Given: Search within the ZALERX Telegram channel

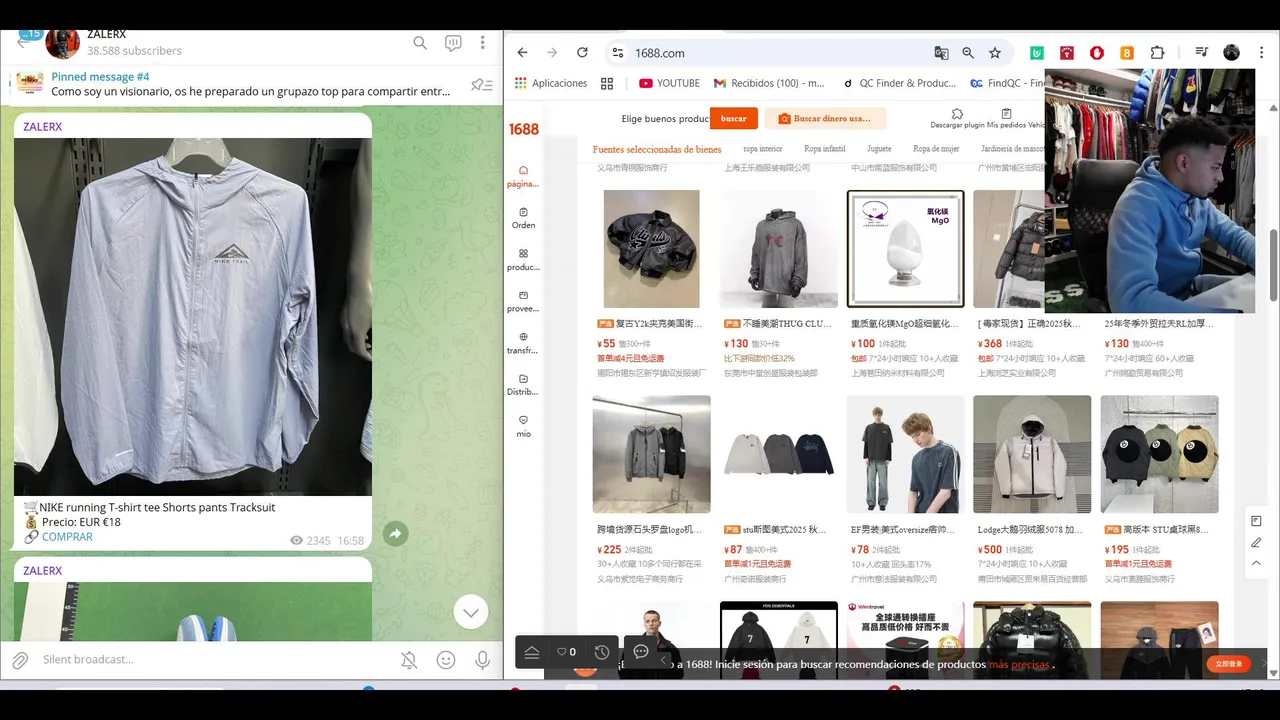Looking at the screenshot, I should (420, 43).
